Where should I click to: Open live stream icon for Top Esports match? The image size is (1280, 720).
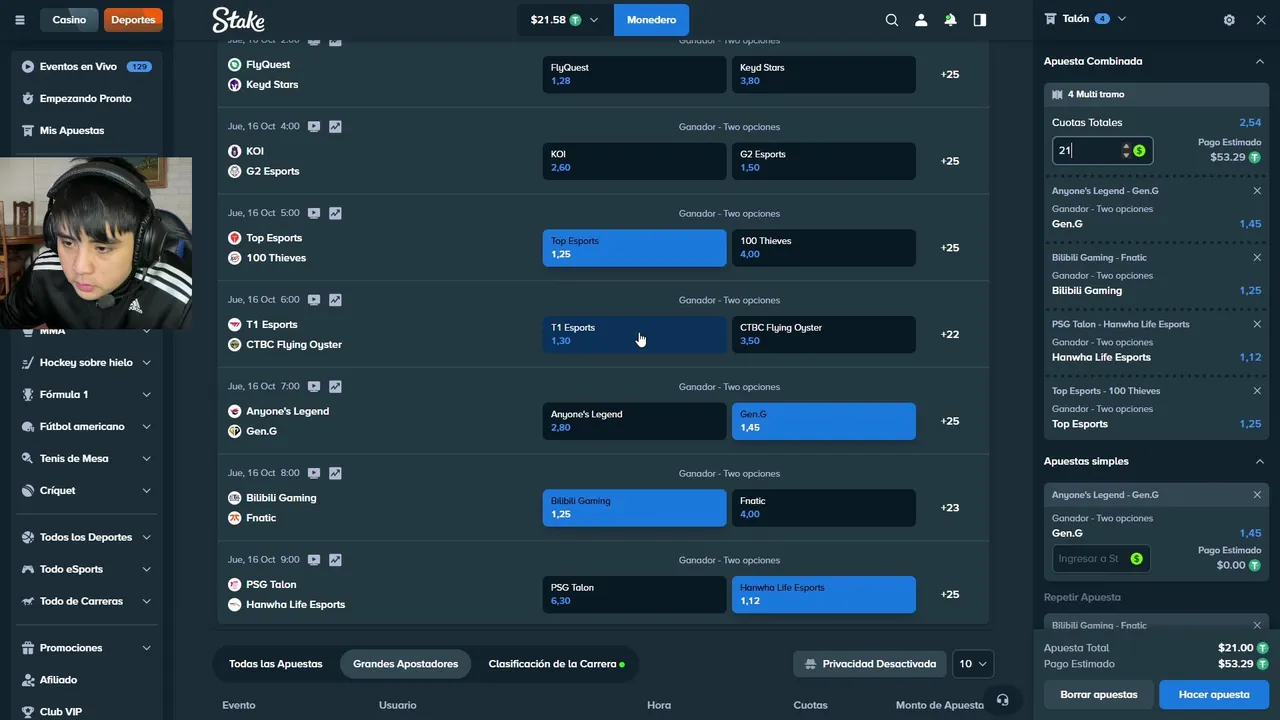(x=314, y=213)
